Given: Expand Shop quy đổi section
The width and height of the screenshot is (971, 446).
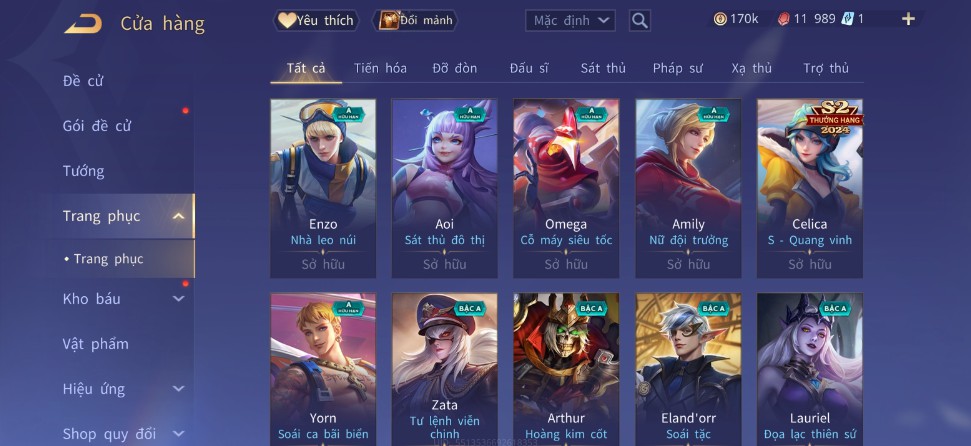Looking at the screenshot, I should click(178, 434).
